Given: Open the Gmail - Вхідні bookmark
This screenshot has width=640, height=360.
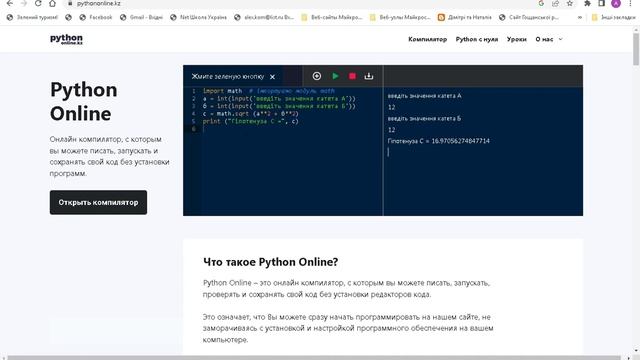Looking at the screenshot, I should click(x=141, y=17).
